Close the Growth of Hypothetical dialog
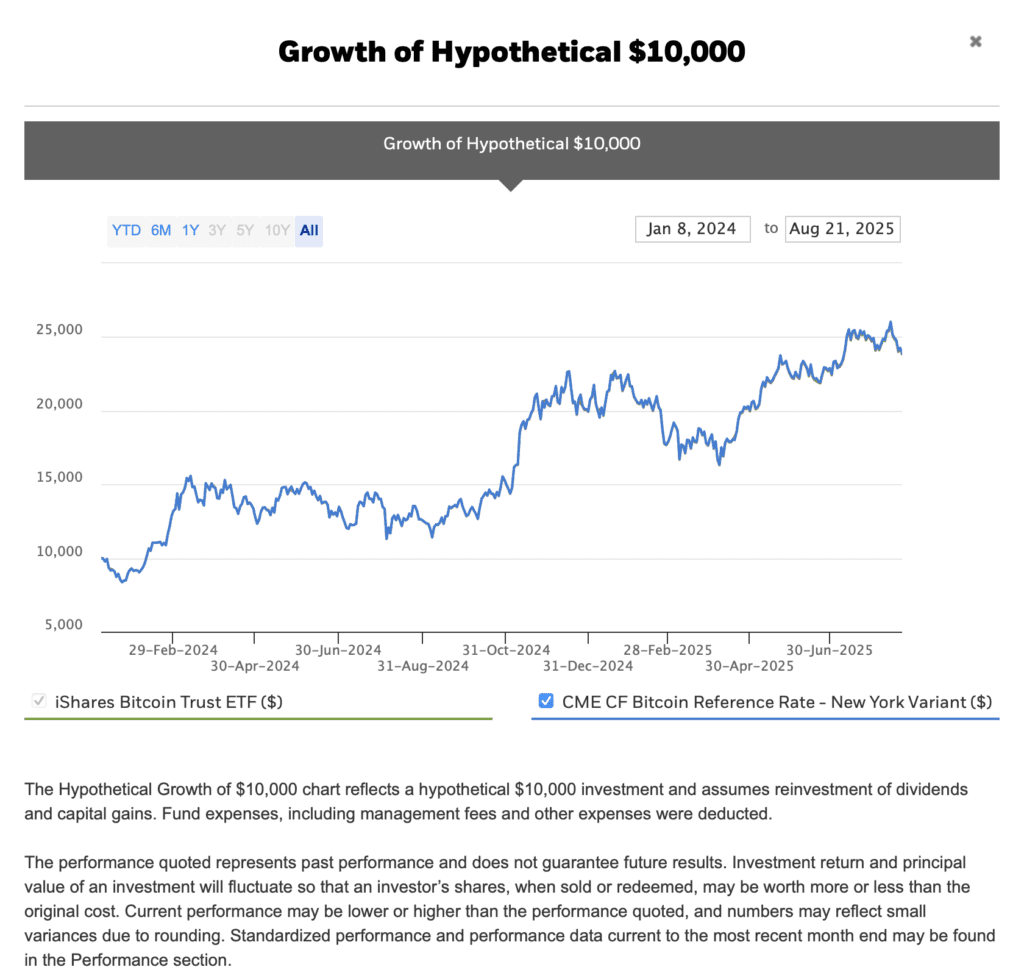The height and width of the screenshot is (967, 1024). pos(975,41)
